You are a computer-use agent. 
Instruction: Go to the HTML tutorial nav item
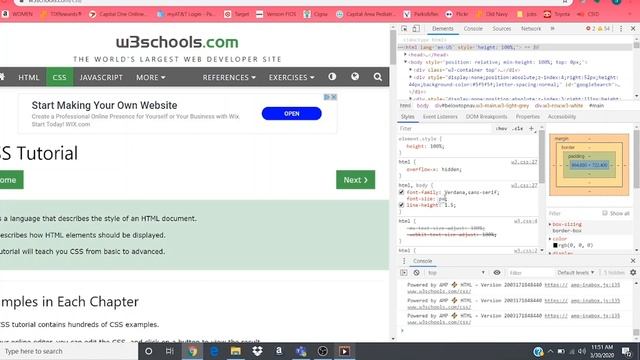29,77
